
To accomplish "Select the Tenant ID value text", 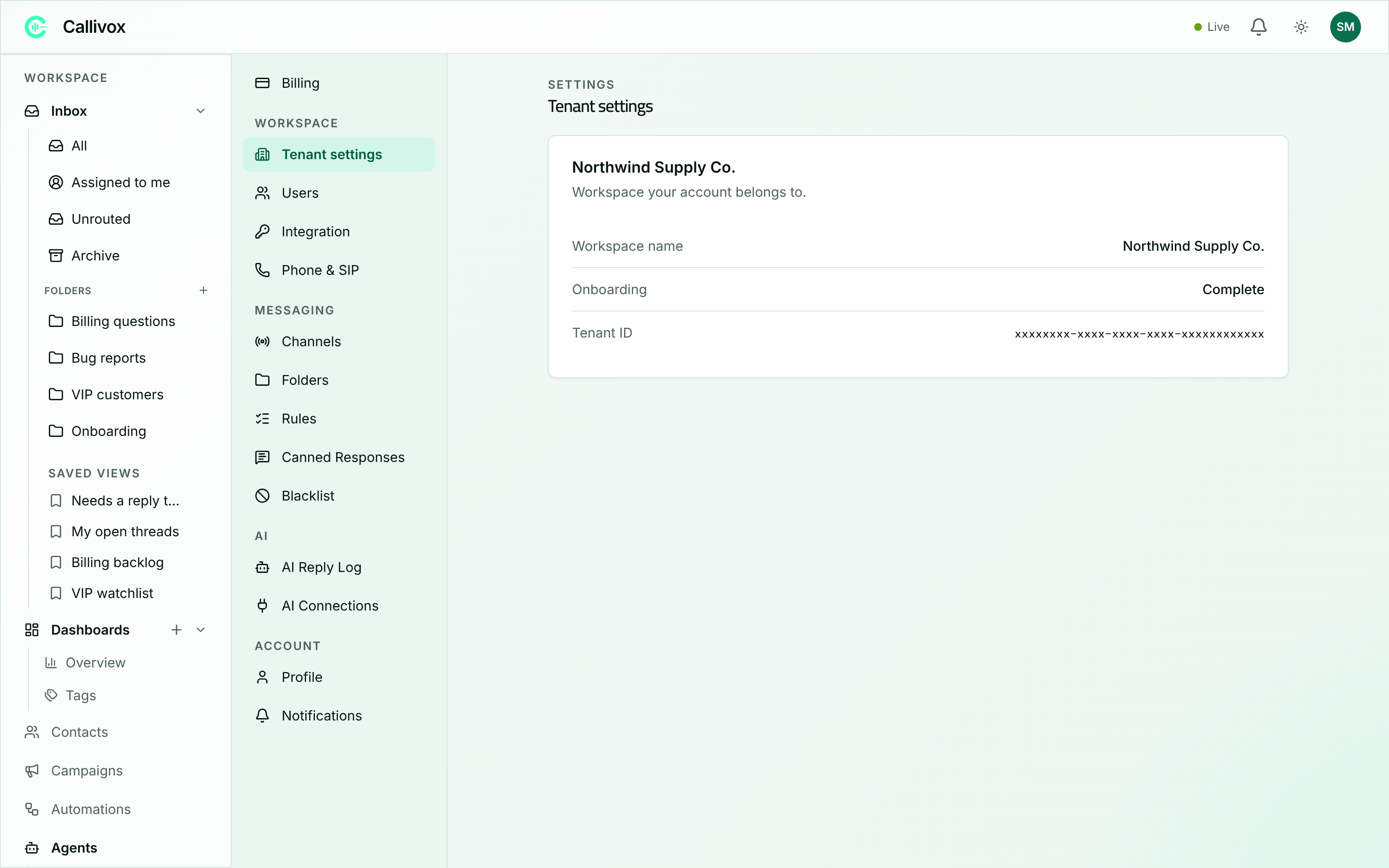I will pos(1139,334).
